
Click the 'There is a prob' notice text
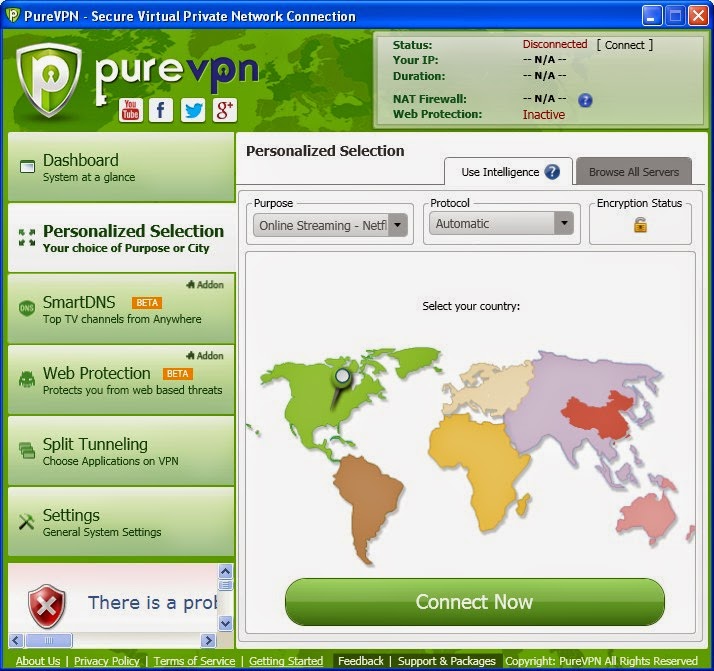pyautogui.click(x=153, y=602)
